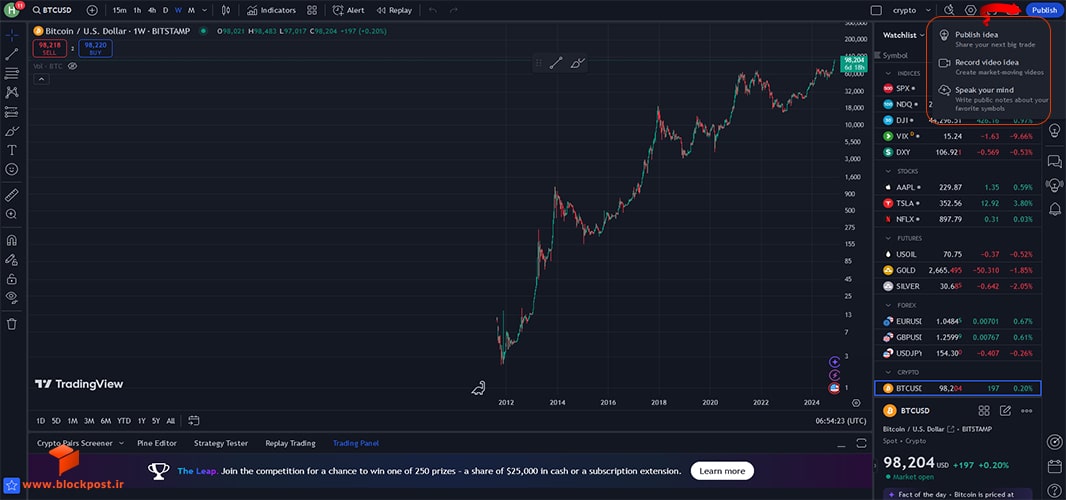Open the patterns drawing tools
The image size is (1066, 500).
[12, 93]
